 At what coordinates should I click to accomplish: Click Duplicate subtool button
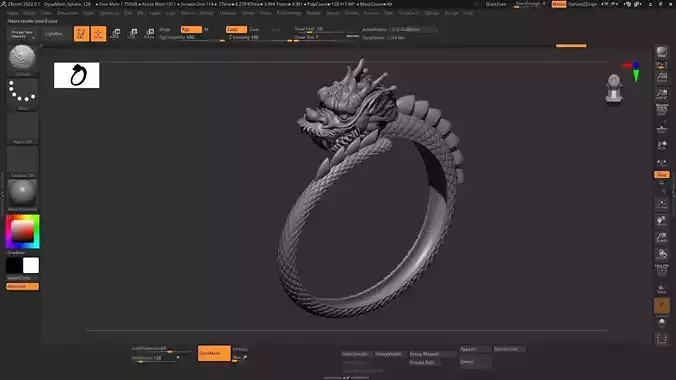pyautogui.click(x=509, y=349)
